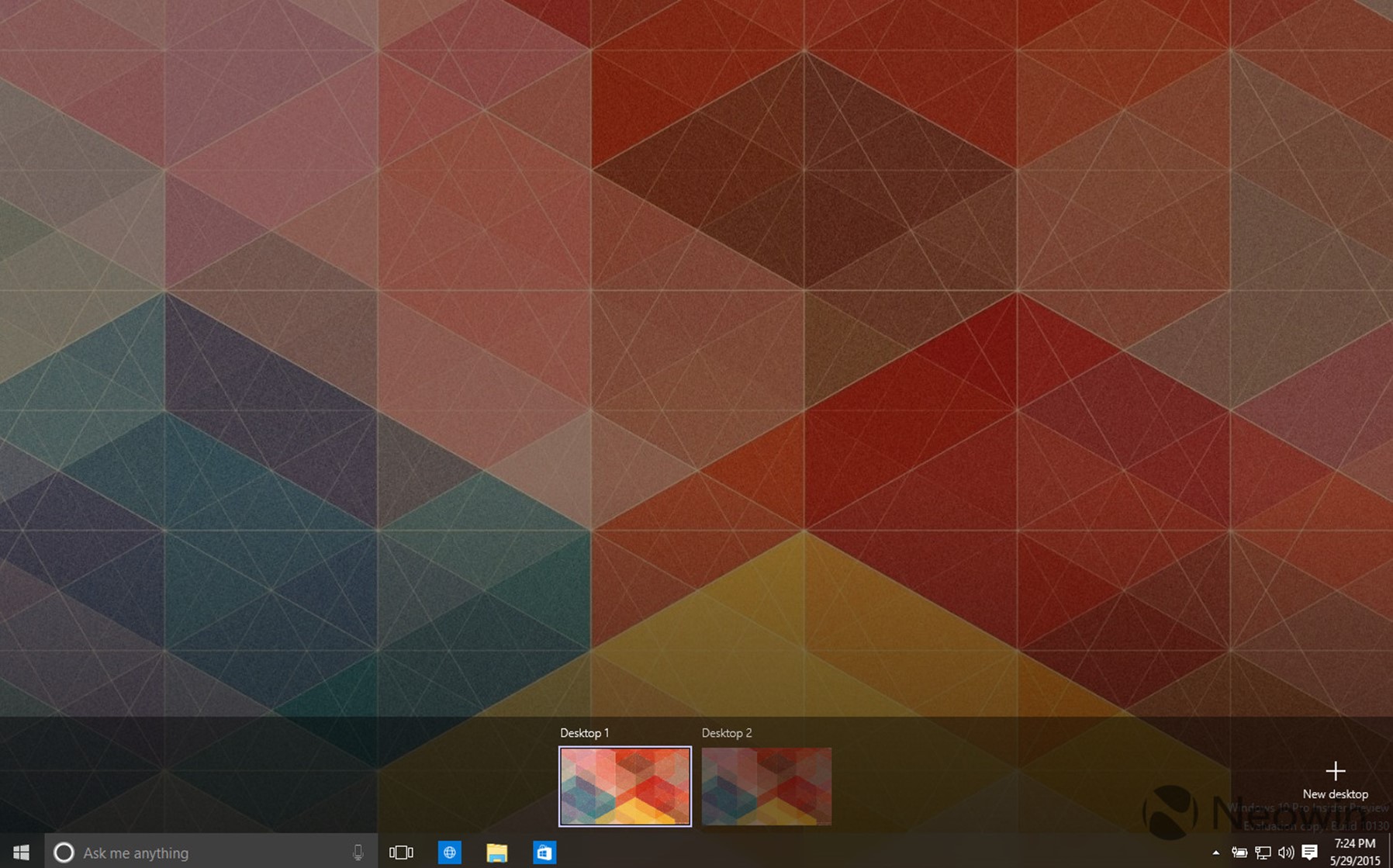1393x868 pixels.
Task: Click the 'Desktop 1' label text
Action: [x=584, y=733]
